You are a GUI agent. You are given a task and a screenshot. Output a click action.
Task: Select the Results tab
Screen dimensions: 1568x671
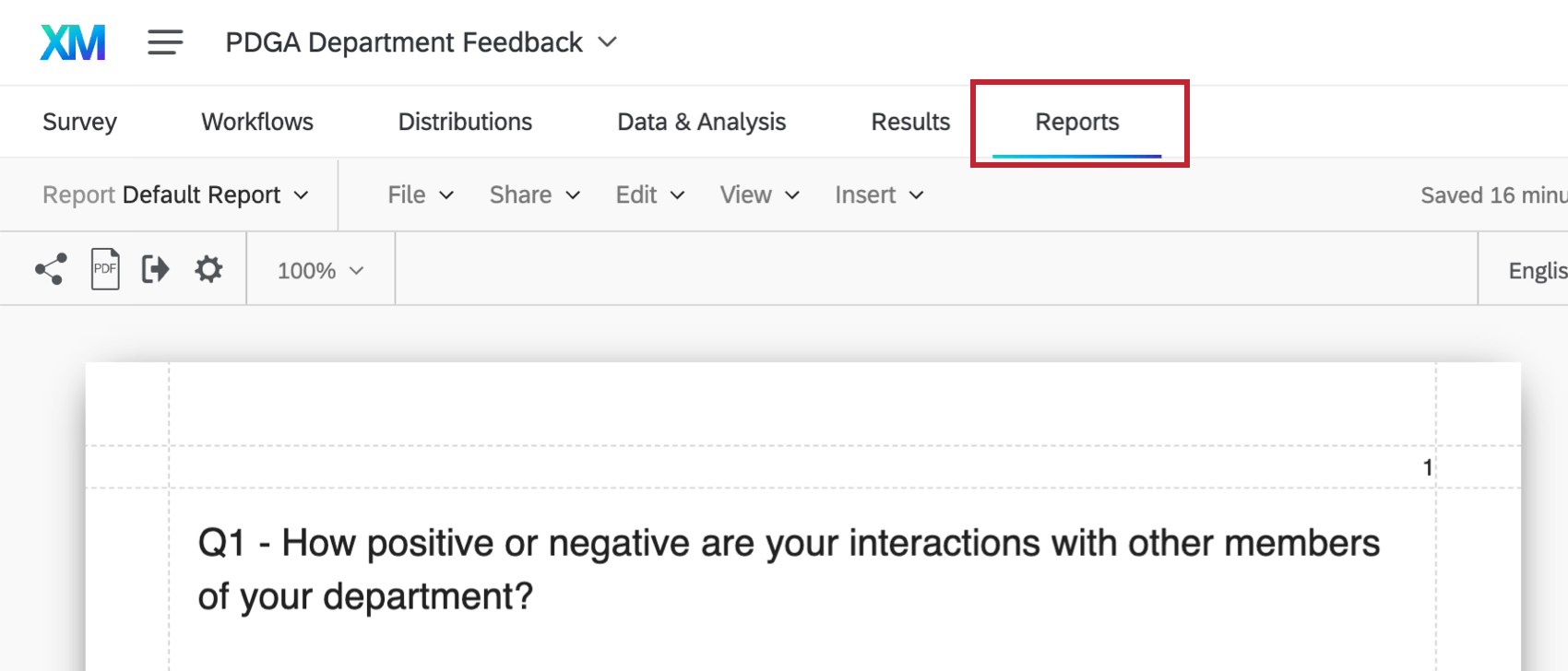point(910,122)
